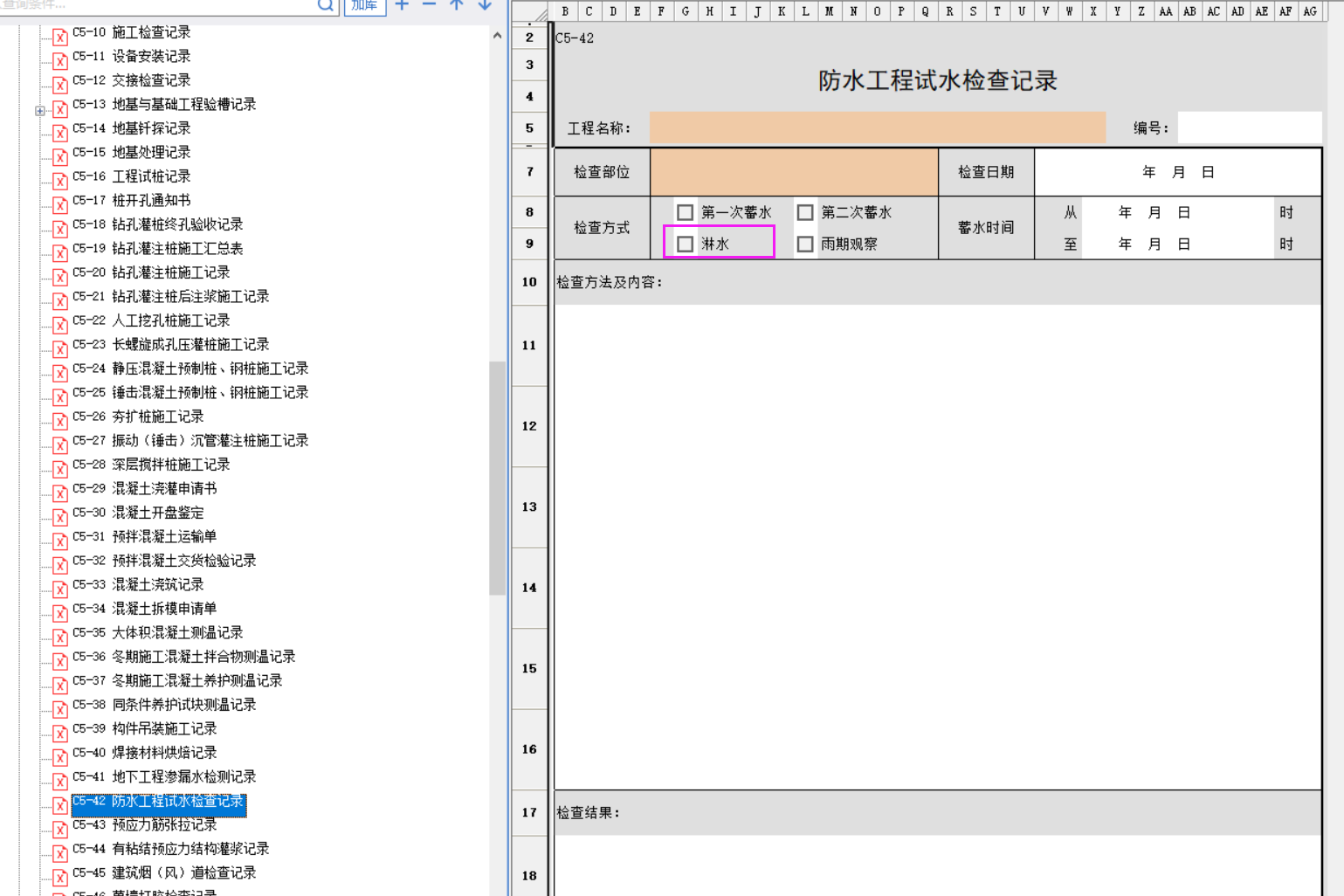1344x896 pixels.
Task: Click the tree panel scrollbar thumb
Action: point(497,478)
